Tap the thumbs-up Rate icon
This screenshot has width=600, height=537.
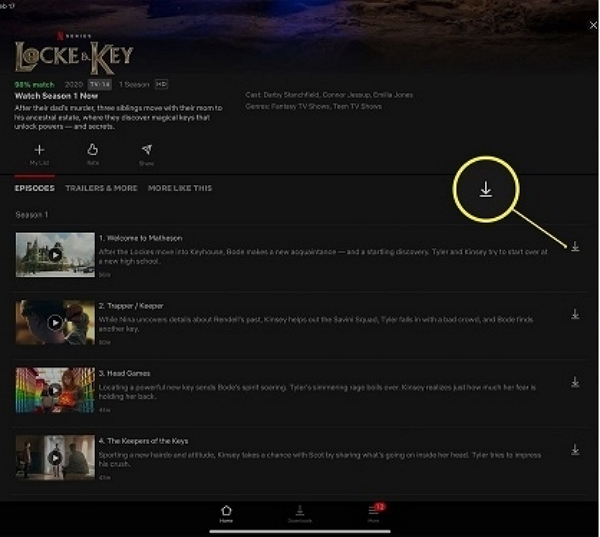click(93, 151)
